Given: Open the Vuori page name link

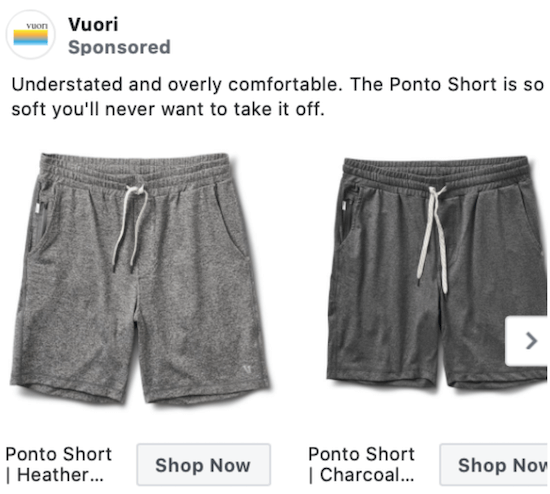Looking at the screenshot, I should pyautogui.click(x=93, y=25).
